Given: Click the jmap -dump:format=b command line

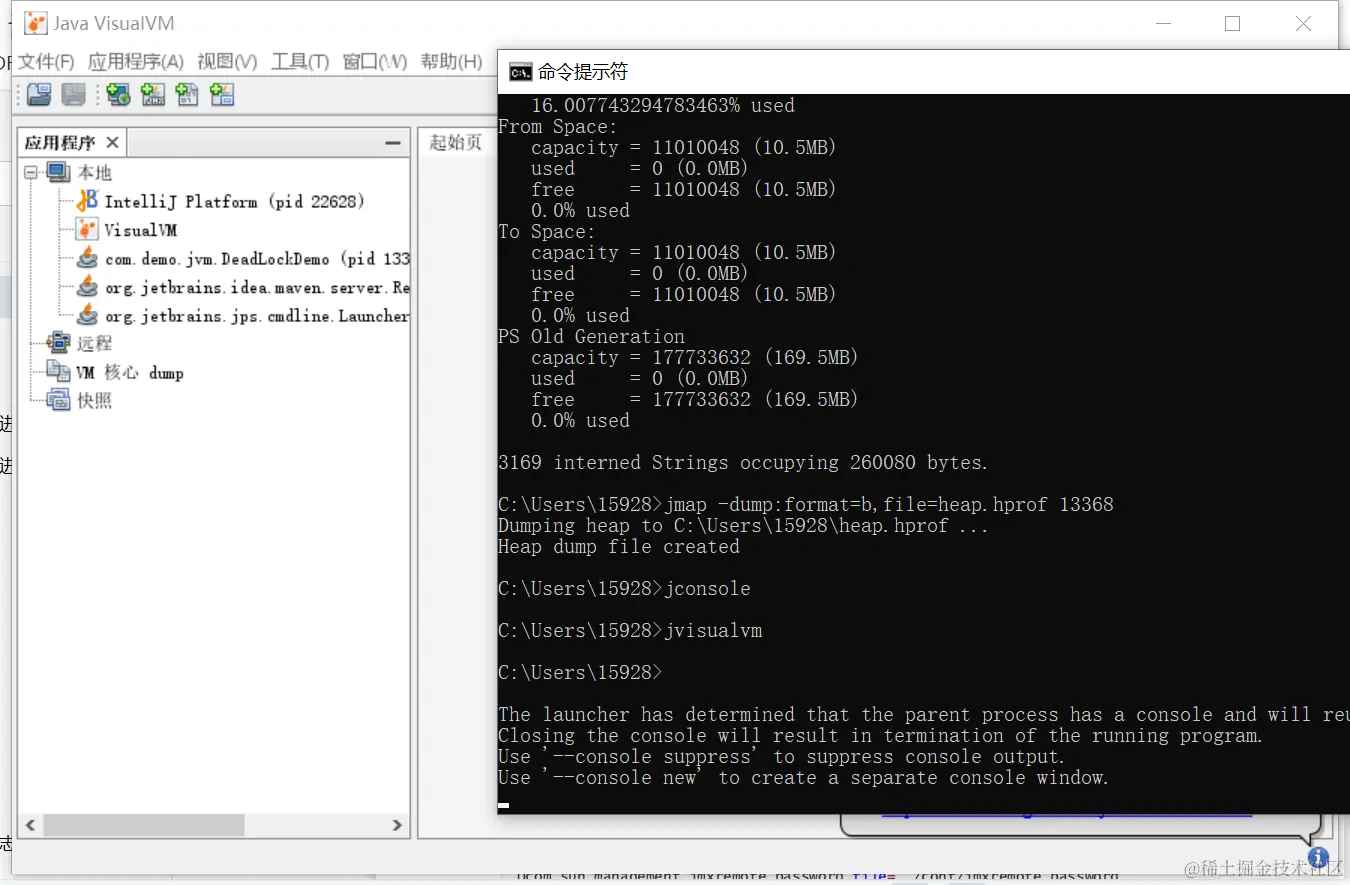Looking at the screenshot, I should pos(806,505).
